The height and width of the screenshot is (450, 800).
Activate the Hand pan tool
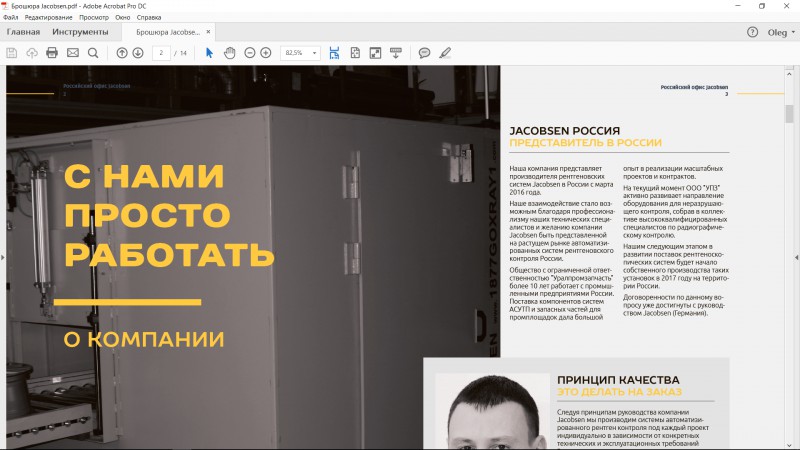tap(230, 53)
